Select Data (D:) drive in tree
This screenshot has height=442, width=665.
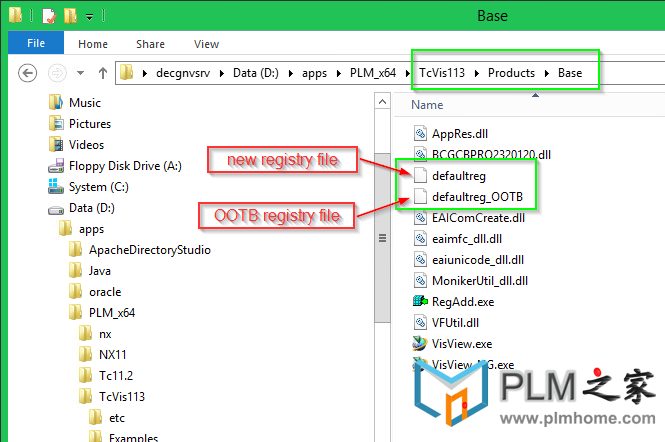tap(92, 208)
